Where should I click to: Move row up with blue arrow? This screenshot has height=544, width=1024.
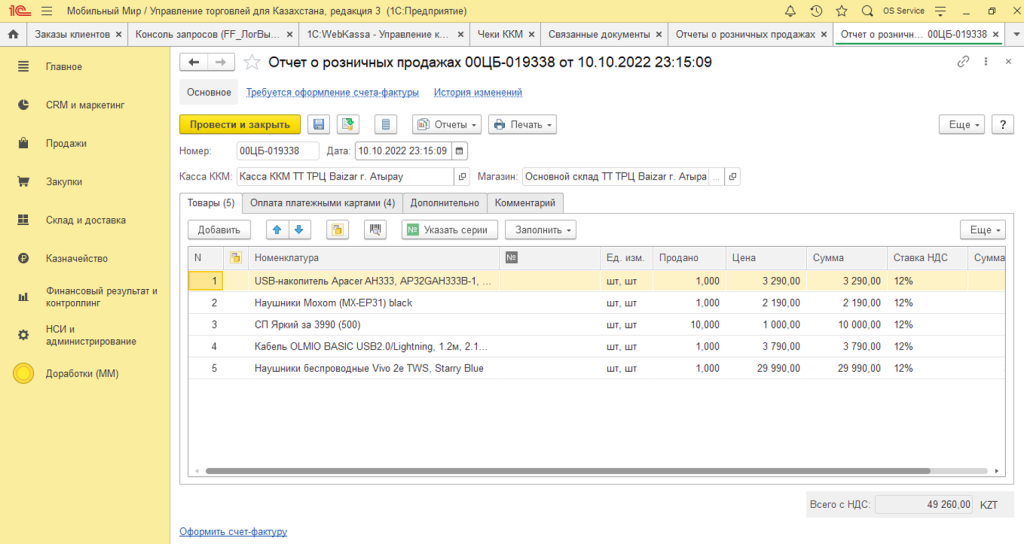click(277, 230)
